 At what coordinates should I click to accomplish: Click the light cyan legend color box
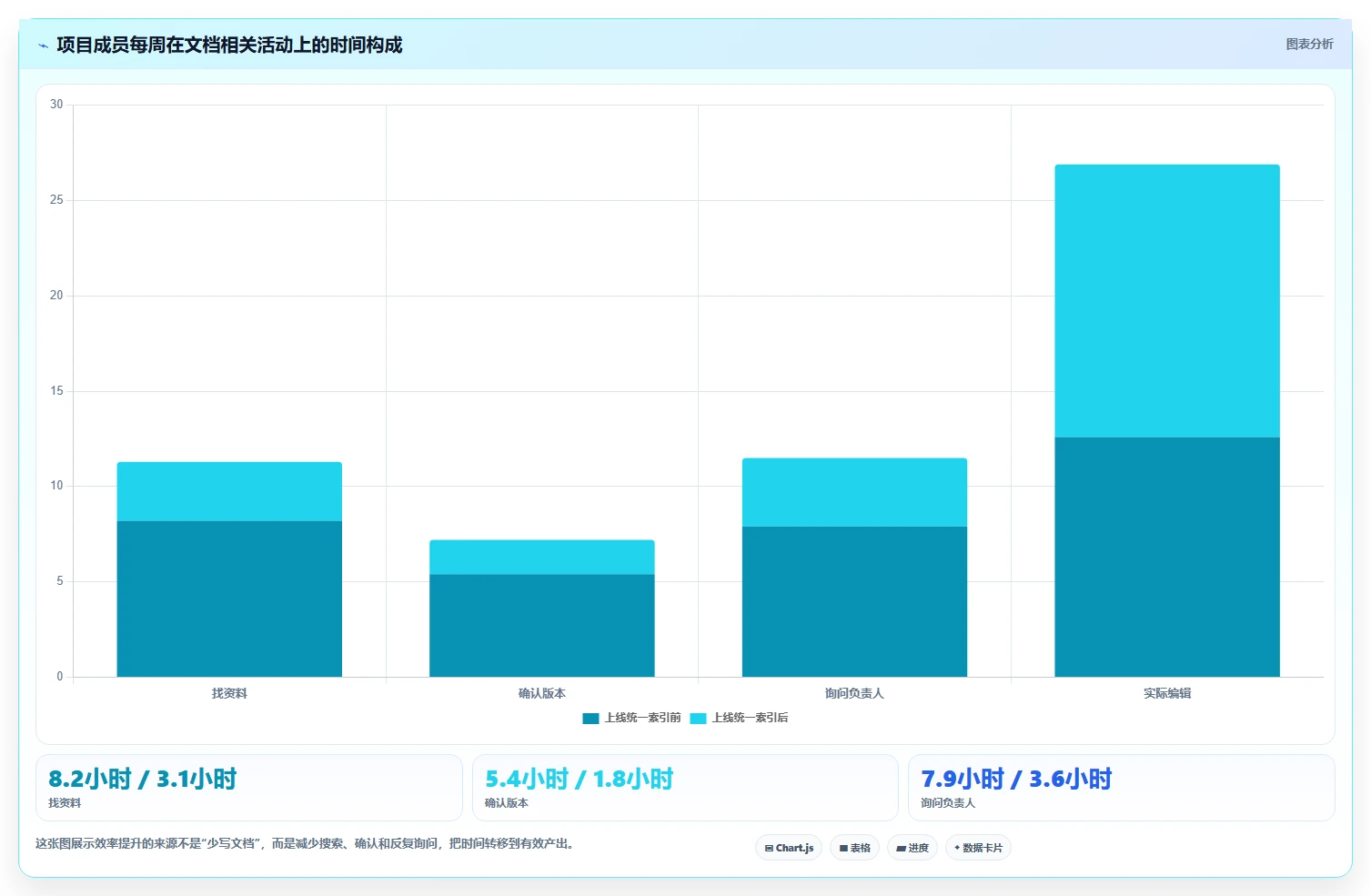(x=698, y=719)
